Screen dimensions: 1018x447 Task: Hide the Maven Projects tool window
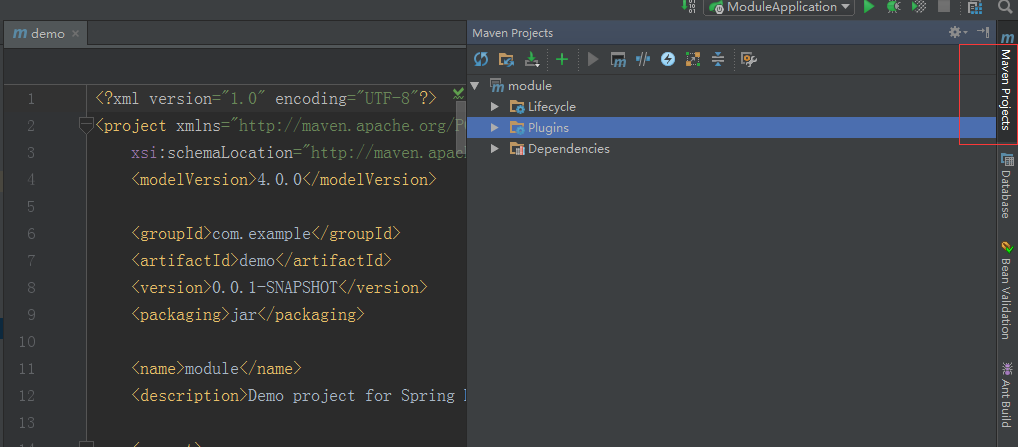984,32
